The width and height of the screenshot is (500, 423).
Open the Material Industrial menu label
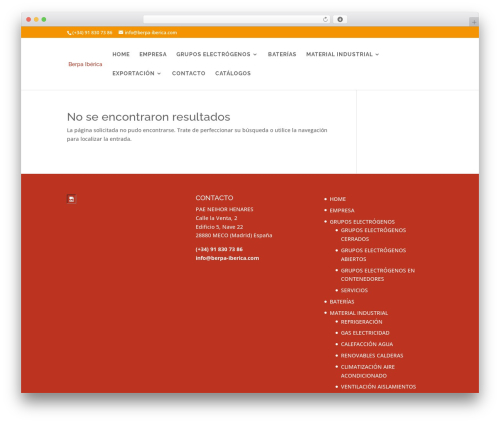coord(339,54)
